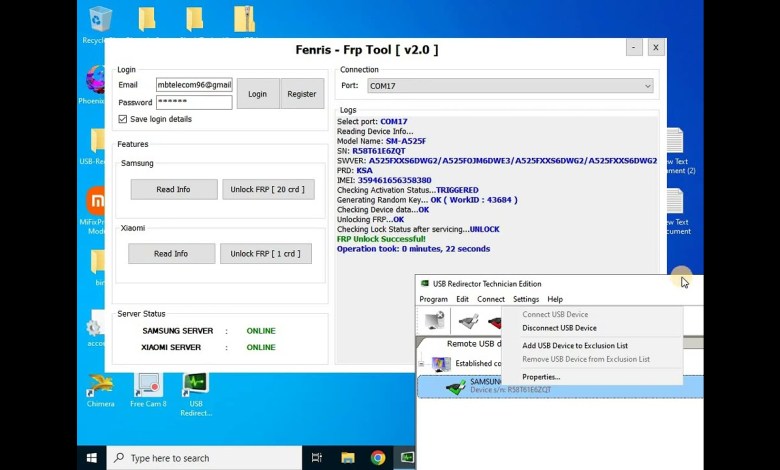
Task: Minimize the Fenris Frp Tool window
Action: pos(634,47)
